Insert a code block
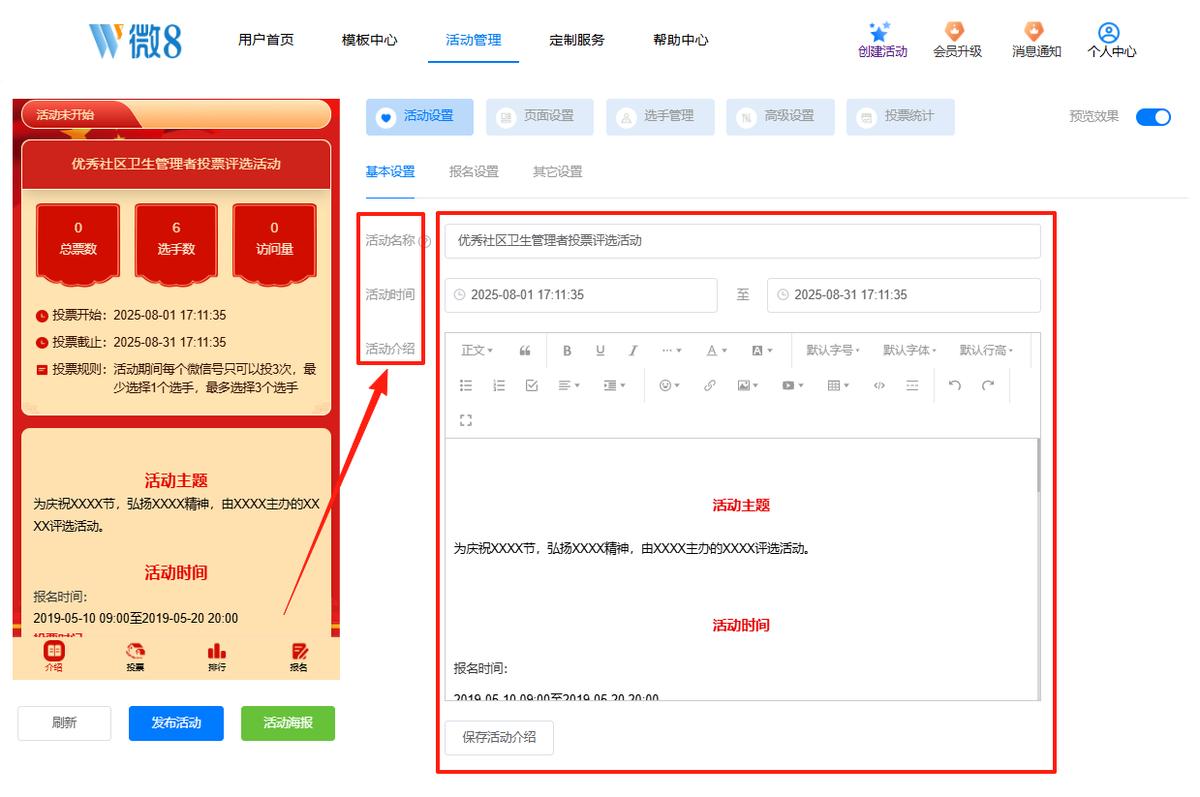 click(879, 385)
